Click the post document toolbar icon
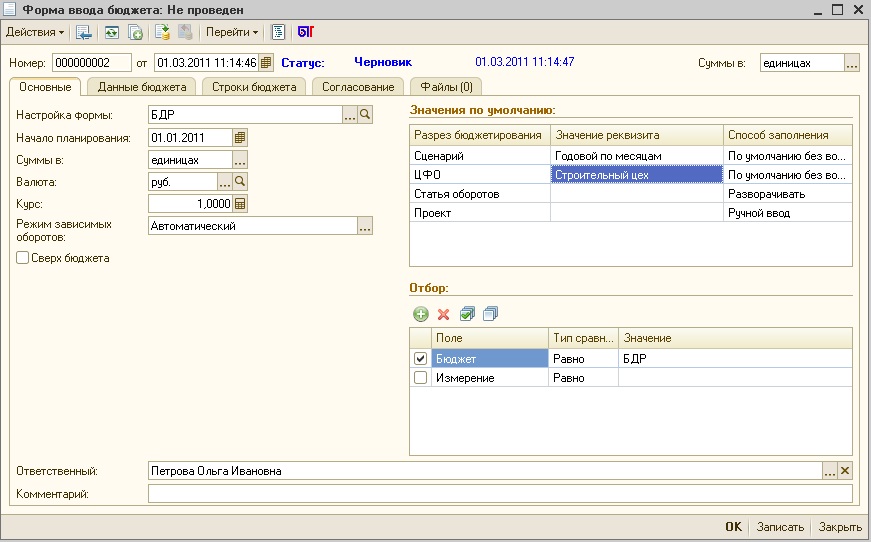Image resolution: width=871 pixels, height=542 pixels. 162,32
